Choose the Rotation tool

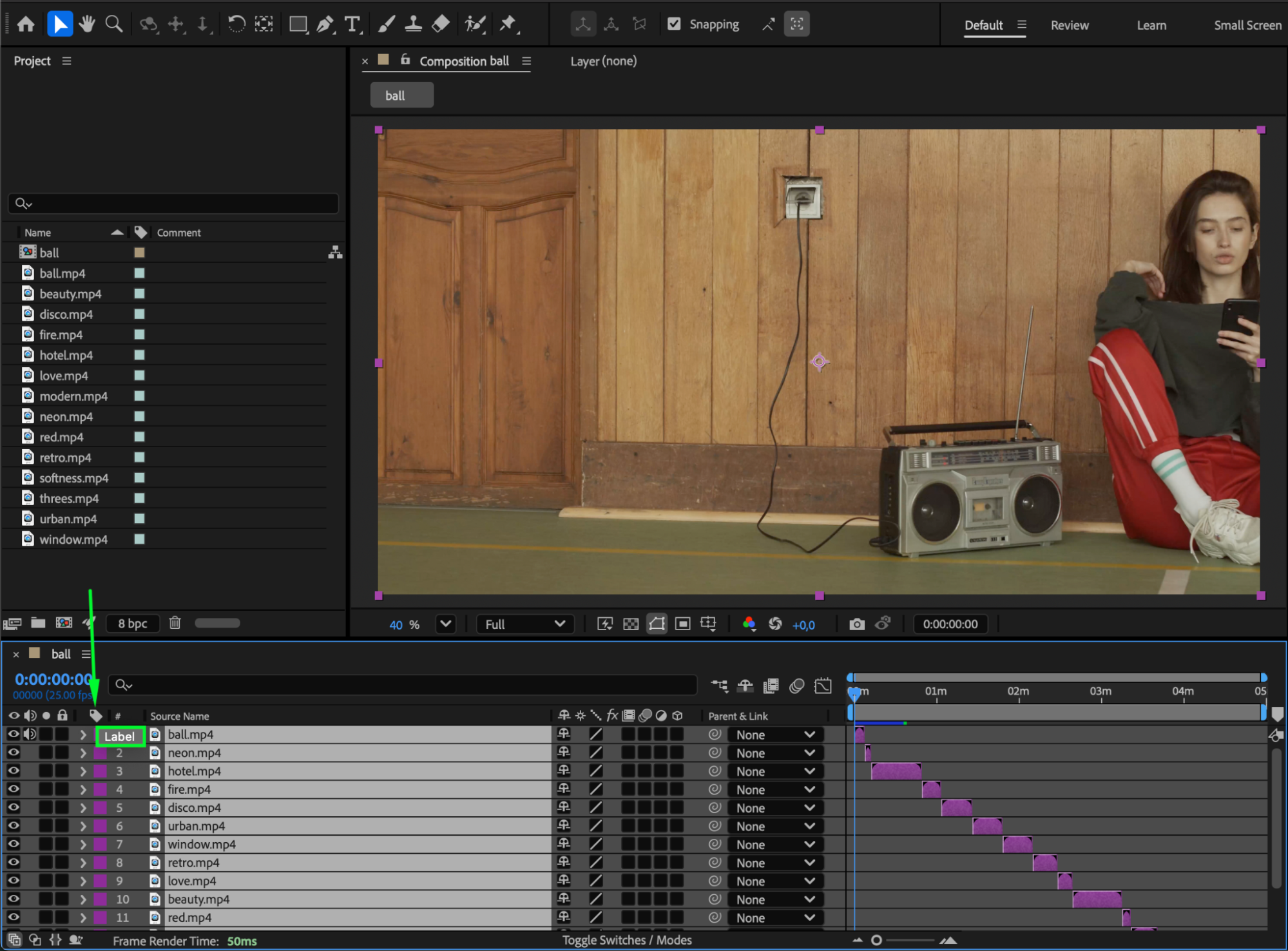[x=236, y=24]
